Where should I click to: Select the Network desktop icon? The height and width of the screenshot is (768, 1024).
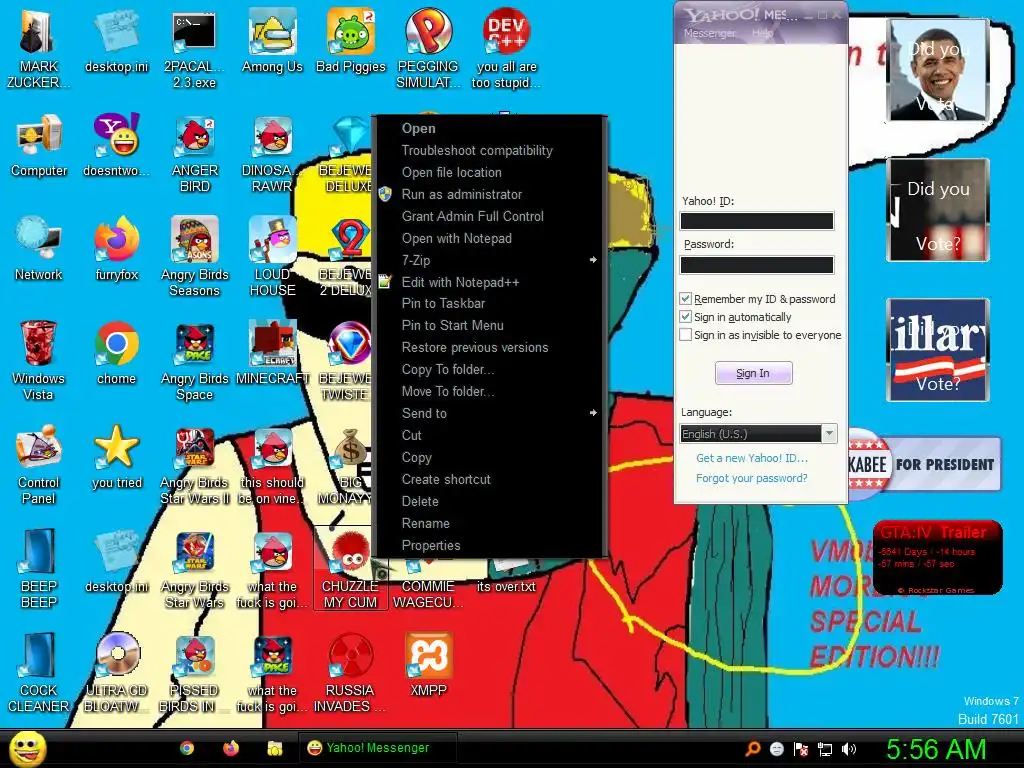[x=39, y=249]
